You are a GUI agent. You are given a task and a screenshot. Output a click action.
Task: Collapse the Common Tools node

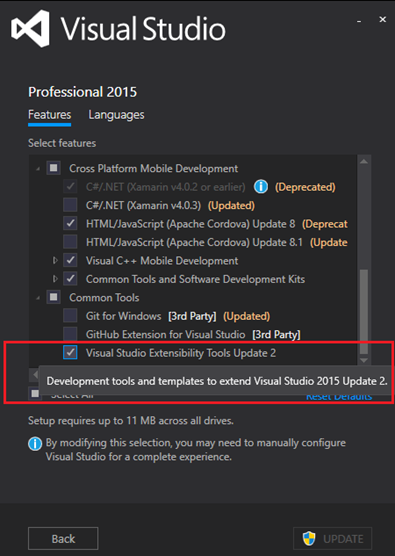(38, 298)
